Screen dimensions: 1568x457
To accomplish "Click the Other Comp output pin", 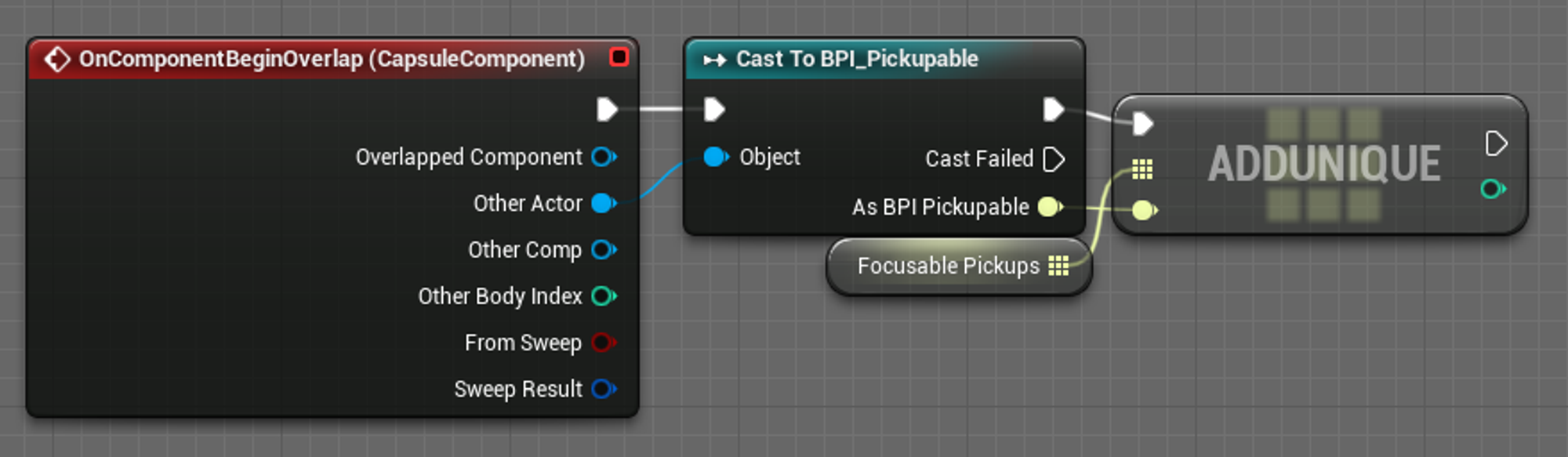I will [603, 250].
